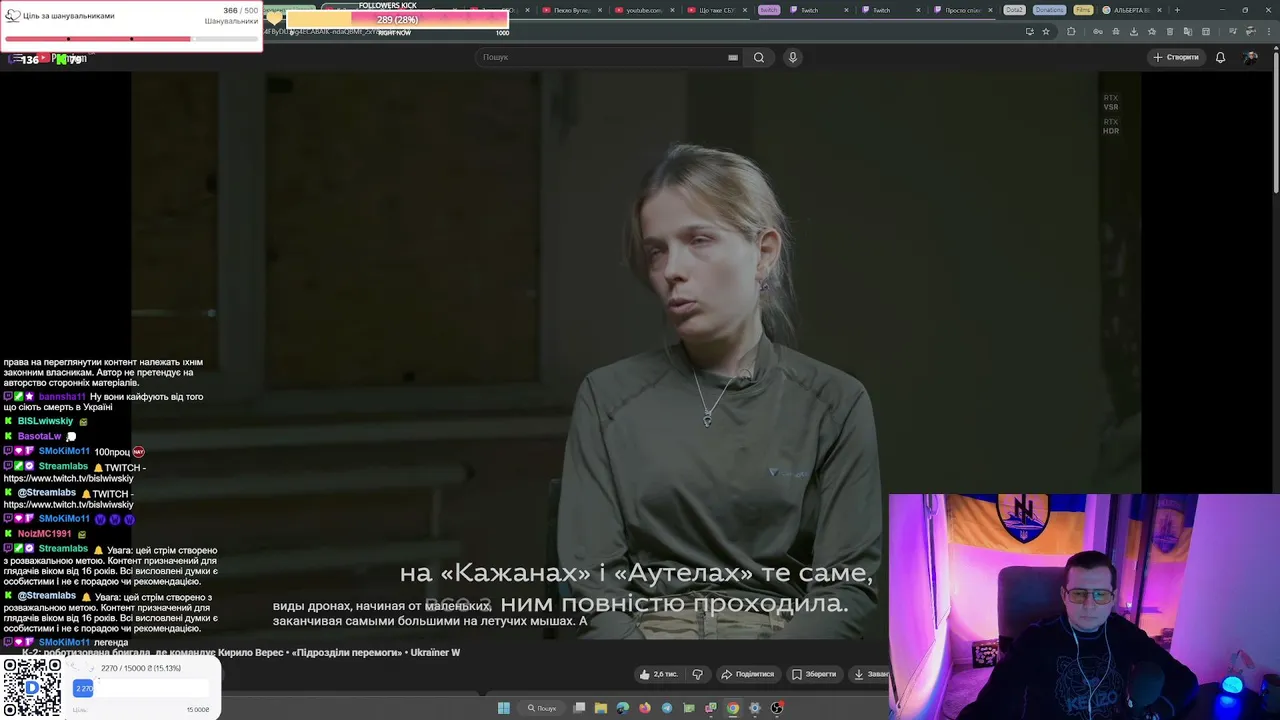Open the Settings gear taskbar icon

pyautogui.click(x=755, y=708)
